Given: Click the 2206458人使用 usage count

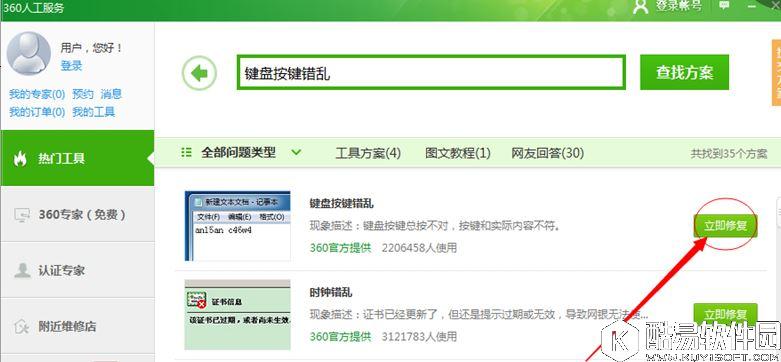Looking at the screenshot, I should point(419,247).
